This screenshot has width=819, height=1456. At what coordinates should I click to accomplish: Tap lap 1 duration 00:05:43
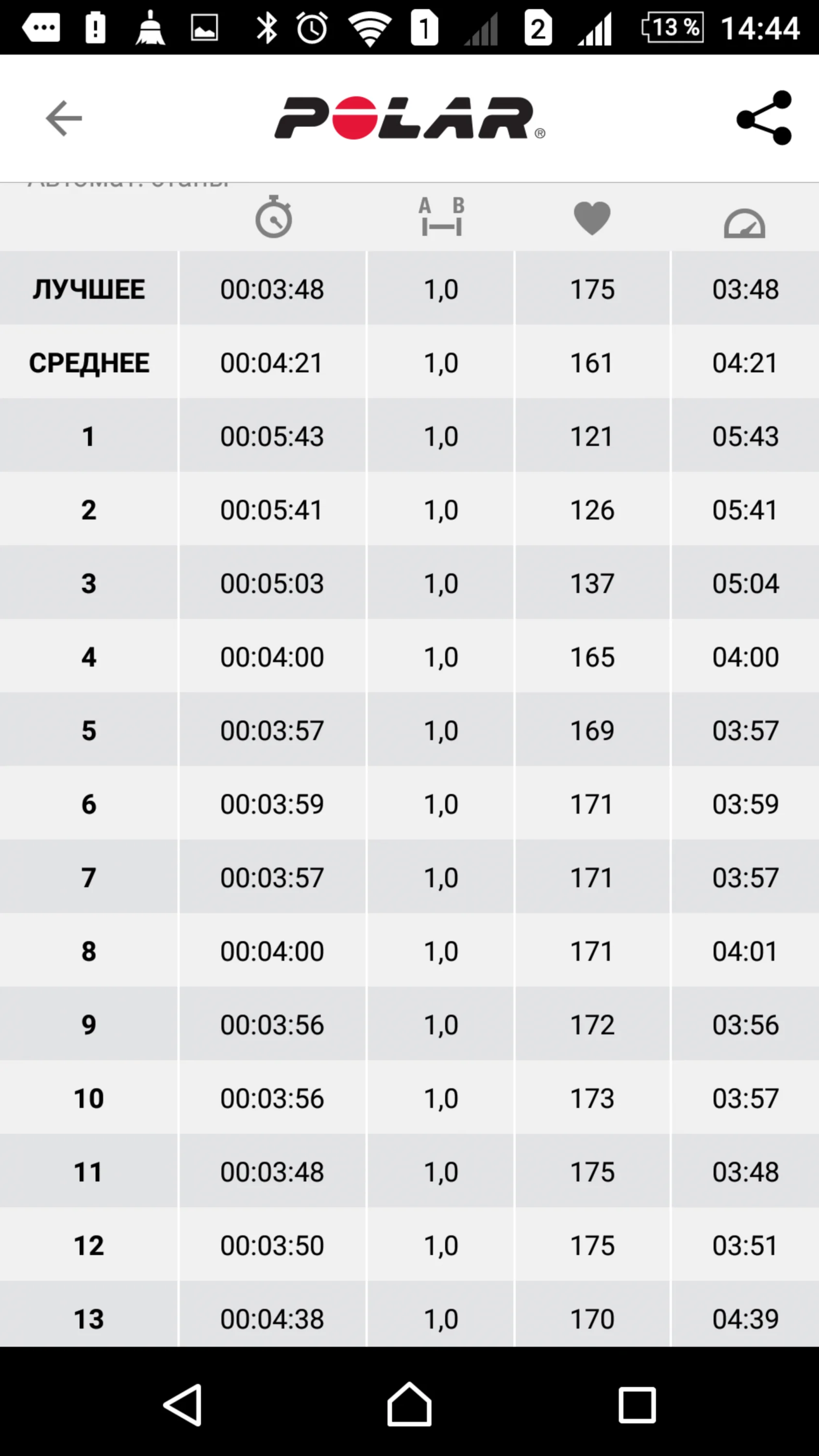pos(272,436)
